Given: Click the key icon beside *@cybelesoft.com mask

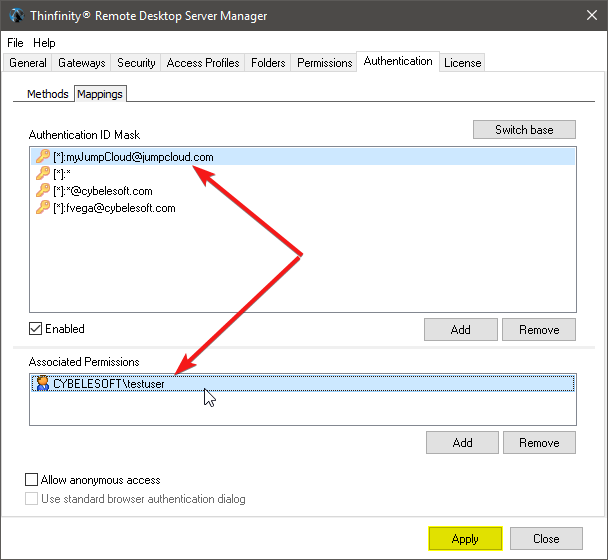Looking at the screenshot, I should click(42, 191).
